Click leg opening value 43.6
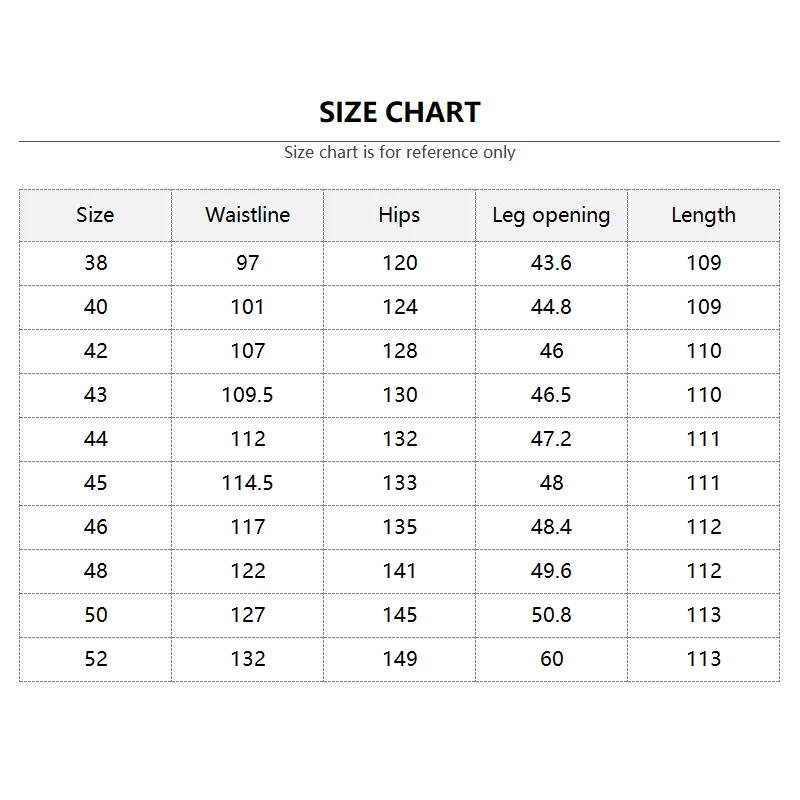This screenshot has width=800, height=800. (x=551, y=263)
